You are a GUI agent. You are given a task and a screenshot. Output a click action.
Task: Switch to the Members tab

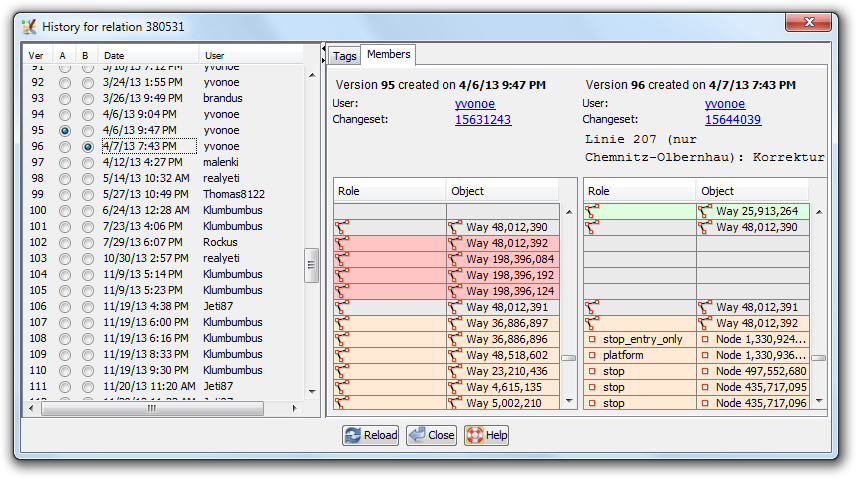tap(389, 54)
